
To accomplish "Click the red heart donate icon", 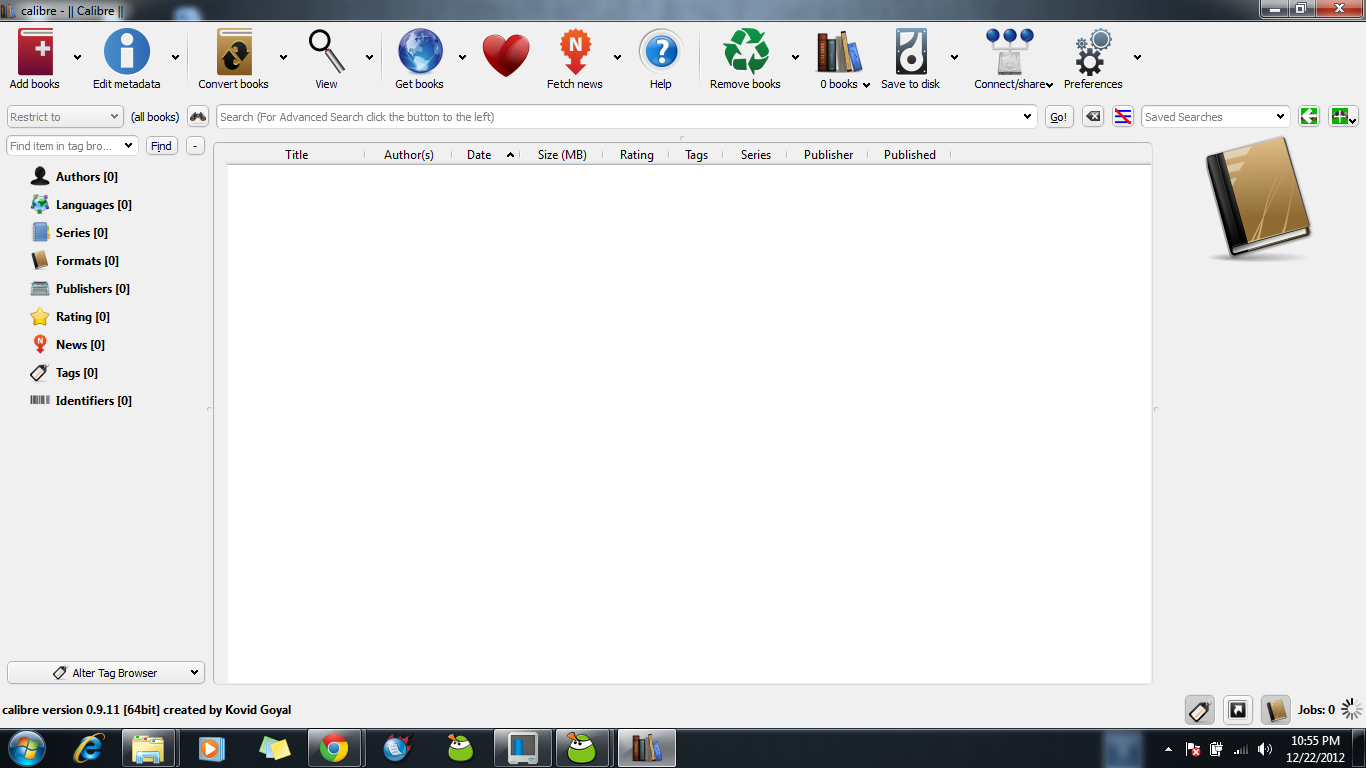I will click(506, 55).
